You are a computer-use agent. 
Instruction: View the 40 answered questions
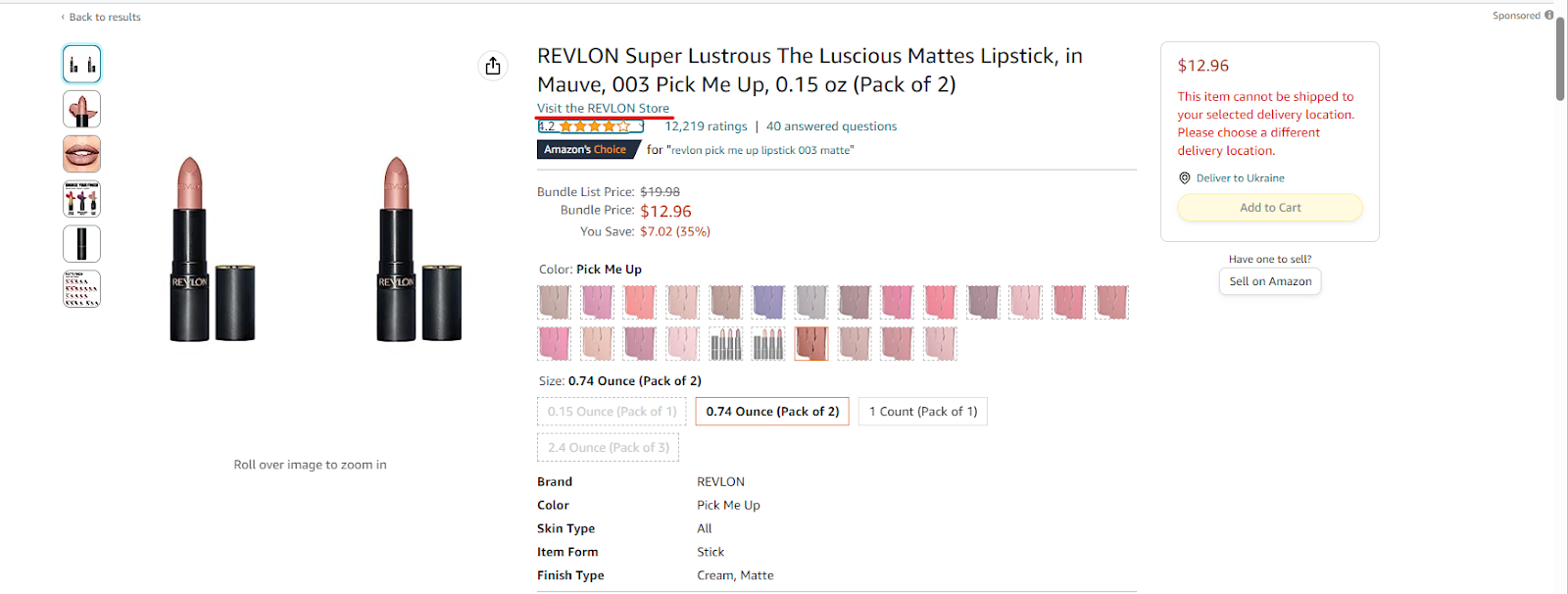[x=831, y=126]
